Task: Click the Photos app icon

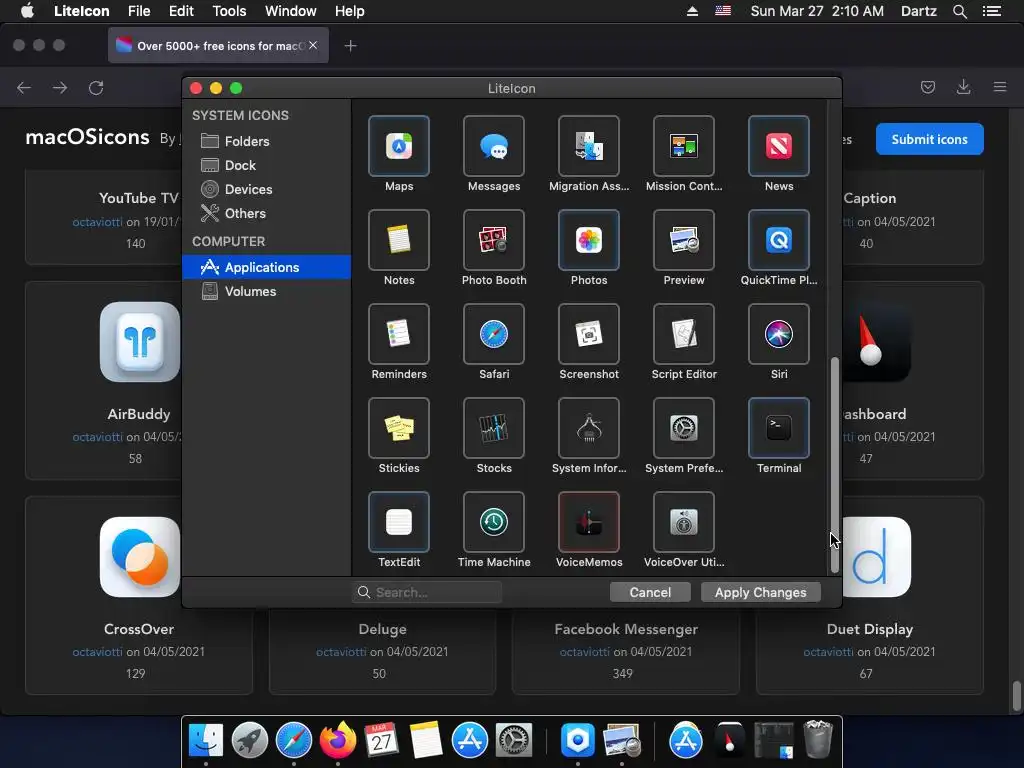Action: [588, 240]
